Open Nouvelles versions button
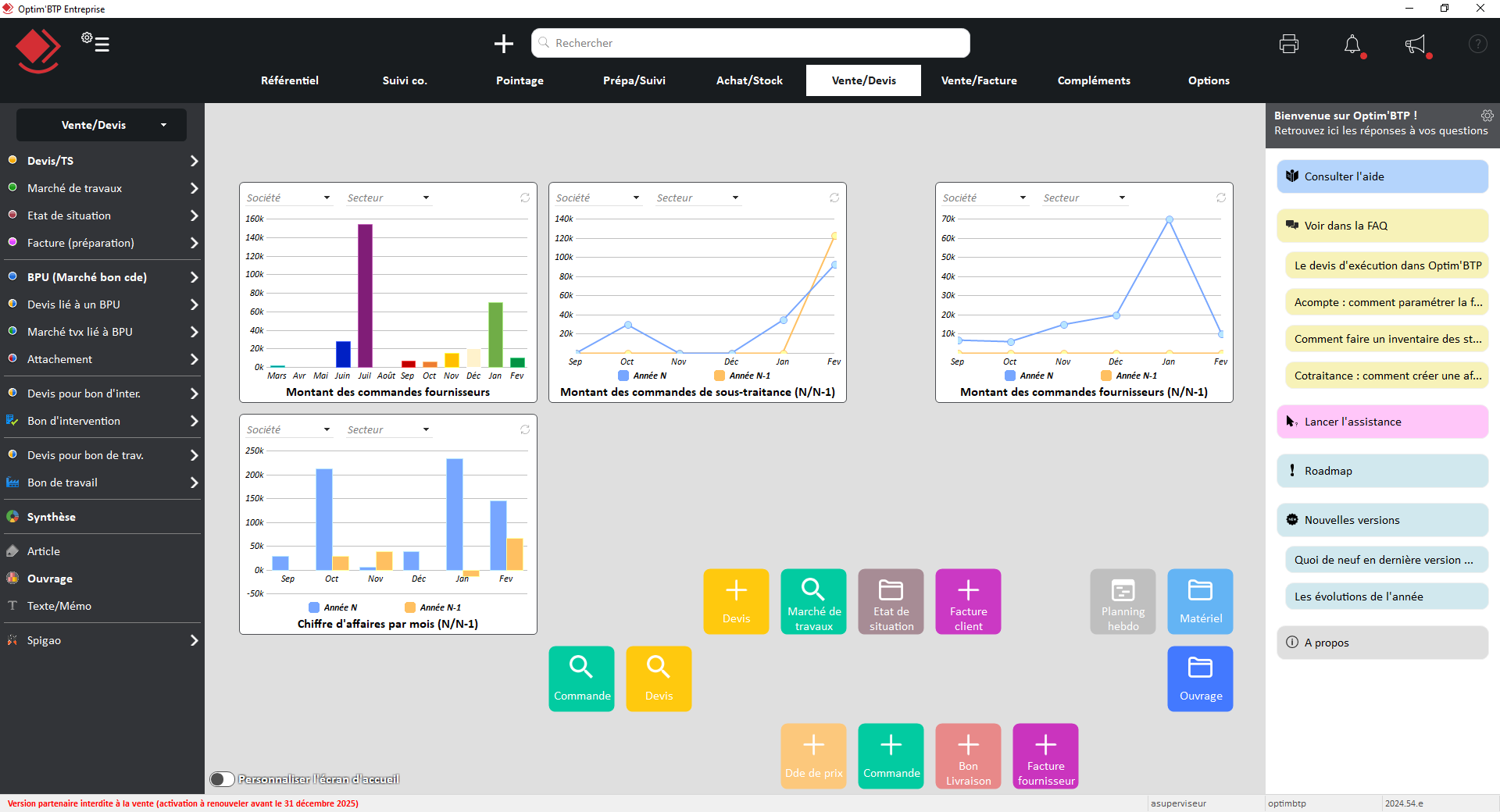This screenshot has height=812, width=1500. pos(1383,520)
